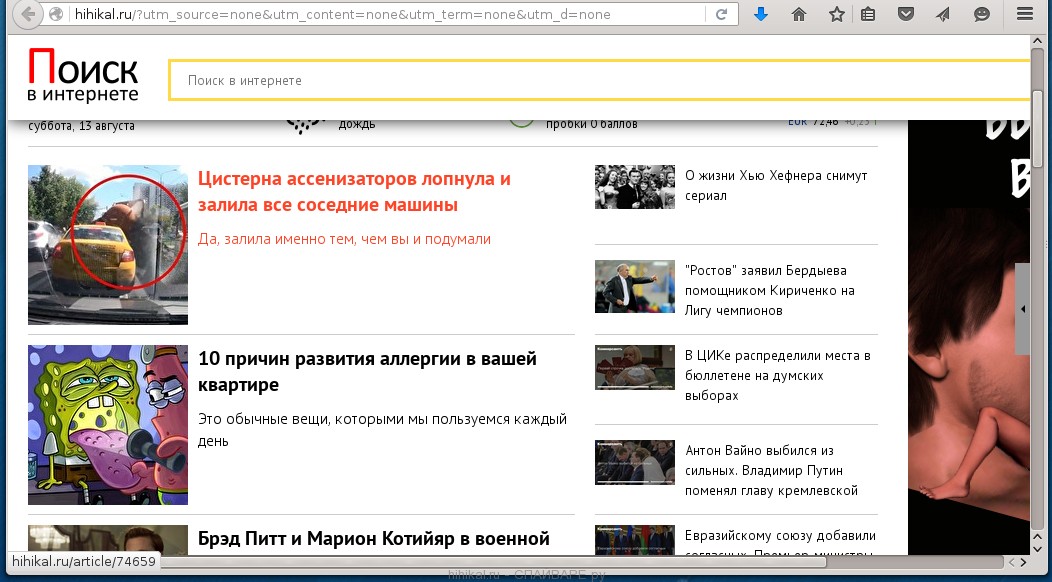Open the yellow taxi article thumbnail
This screenshot has height=582, width=1052.
[x=108, y=244]
